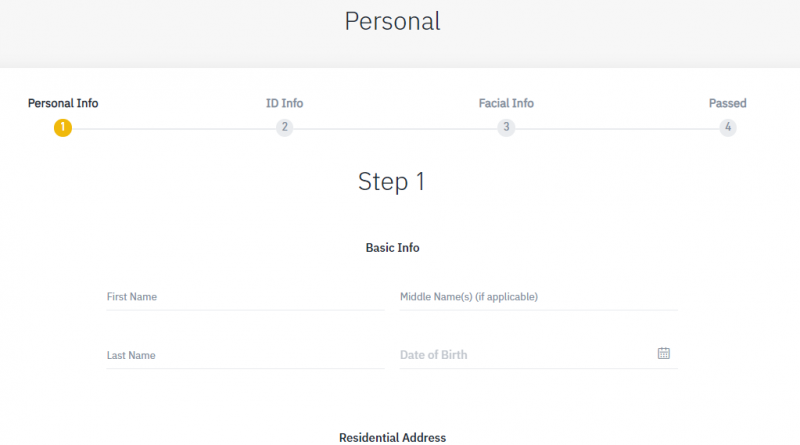Click the Personal page title
Viewport: 800px width, 445px height.
(392, 21)
